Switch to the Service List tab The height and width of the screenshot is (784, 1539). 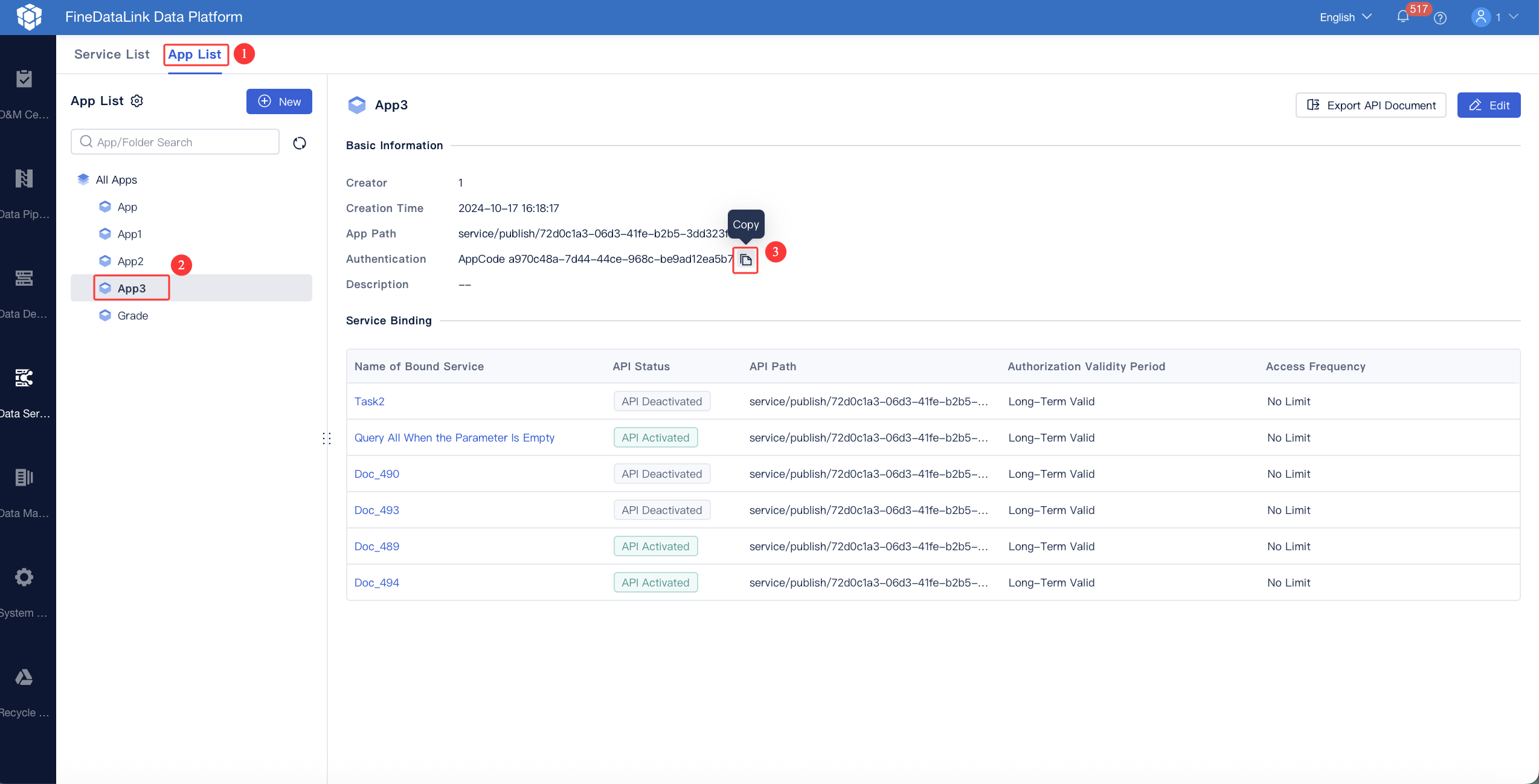[x=112, y=54]
